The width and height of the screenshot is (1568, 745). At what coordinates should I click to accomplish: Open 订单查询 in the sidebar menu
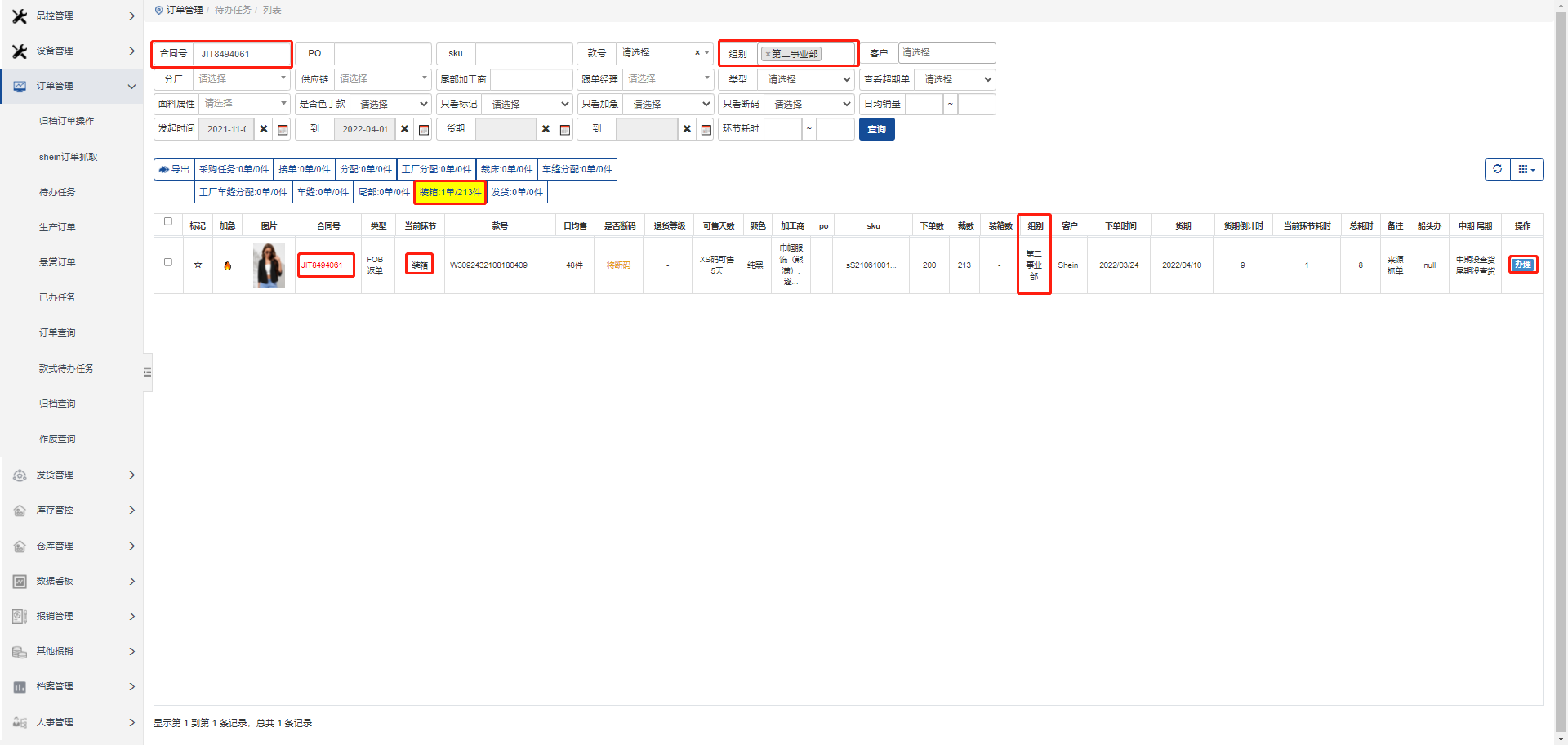(57, 332)
